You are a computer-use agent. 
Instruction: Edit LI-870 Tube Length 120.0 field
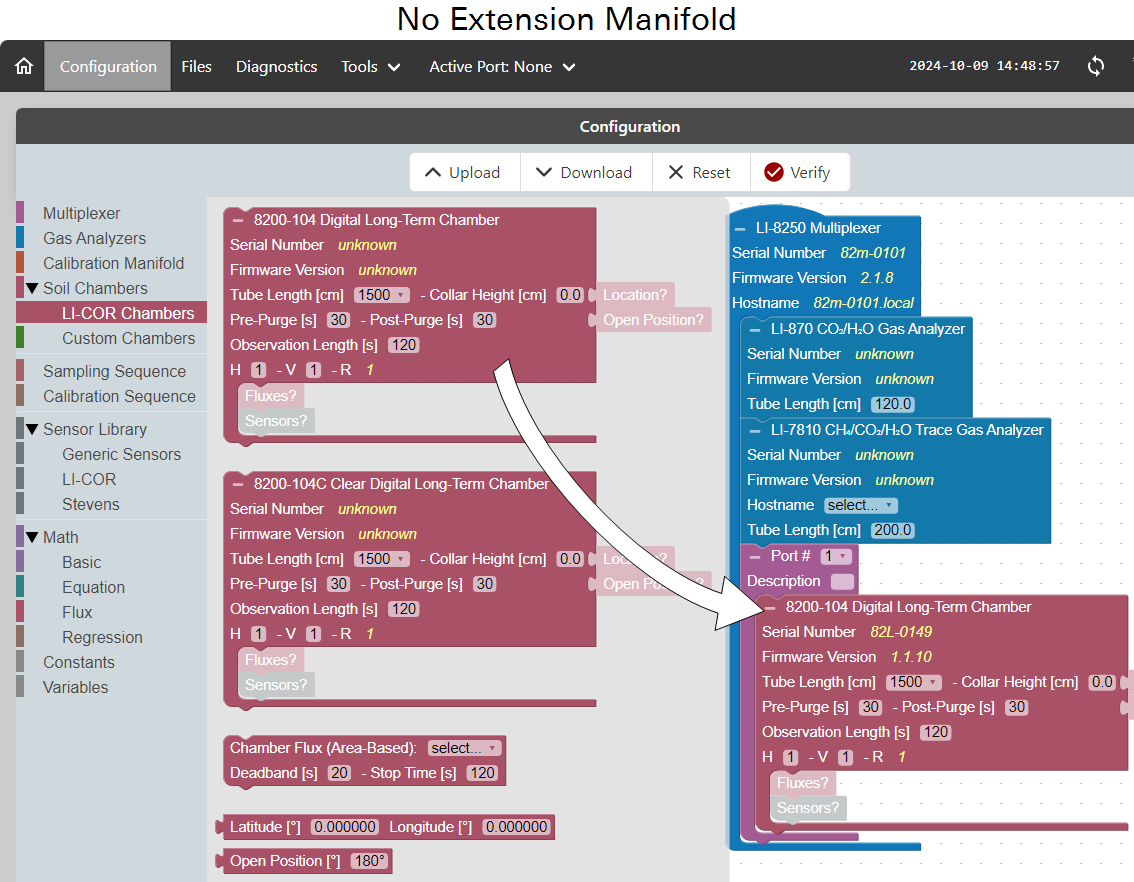(892, 404)
